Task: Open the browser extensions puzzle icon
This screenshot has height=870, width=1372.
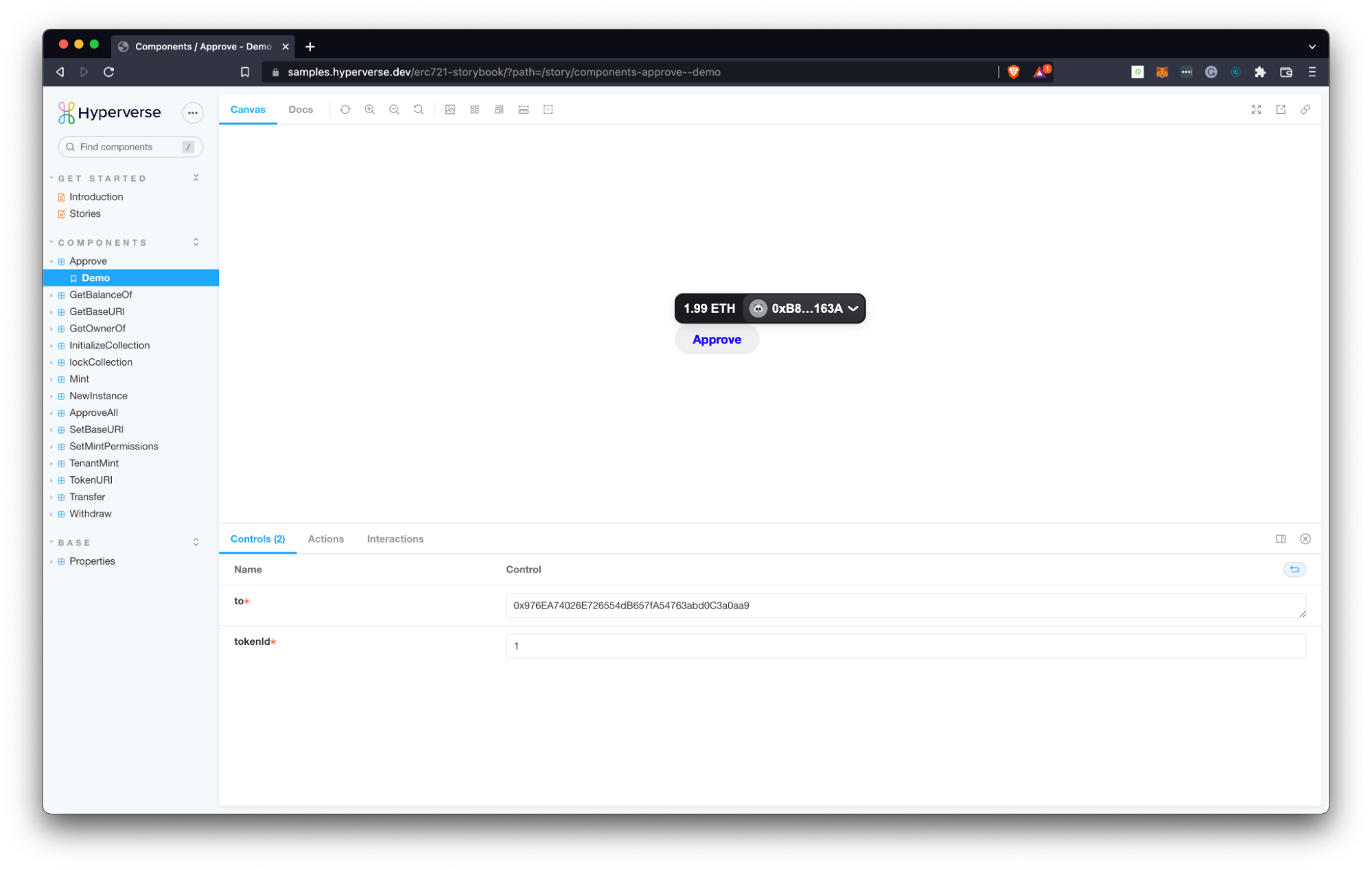Action: pos(1260,72)
